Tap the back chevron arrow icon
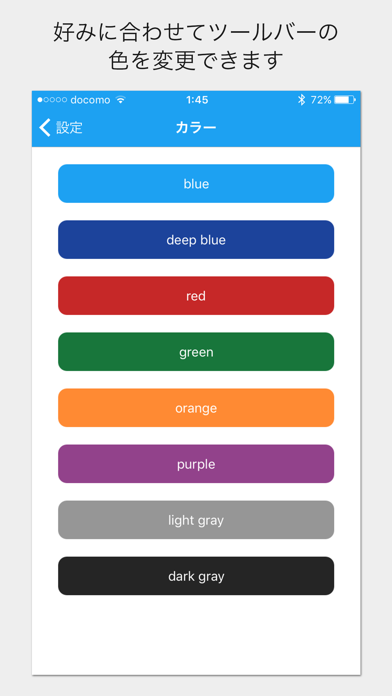 coord(45,127)
